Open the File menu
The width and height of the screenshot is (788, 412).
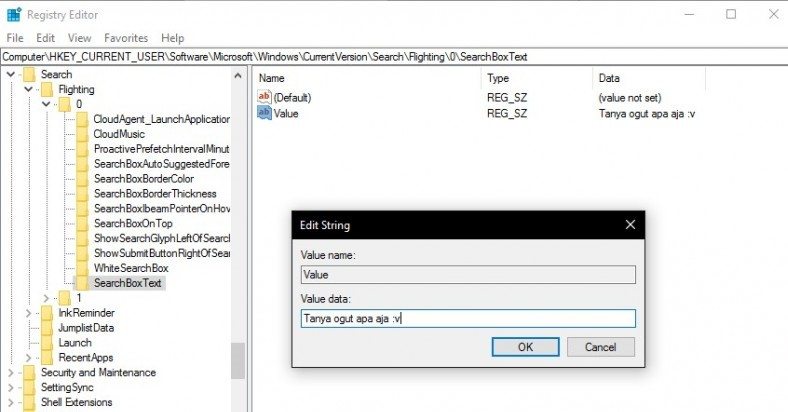[15, 38]
